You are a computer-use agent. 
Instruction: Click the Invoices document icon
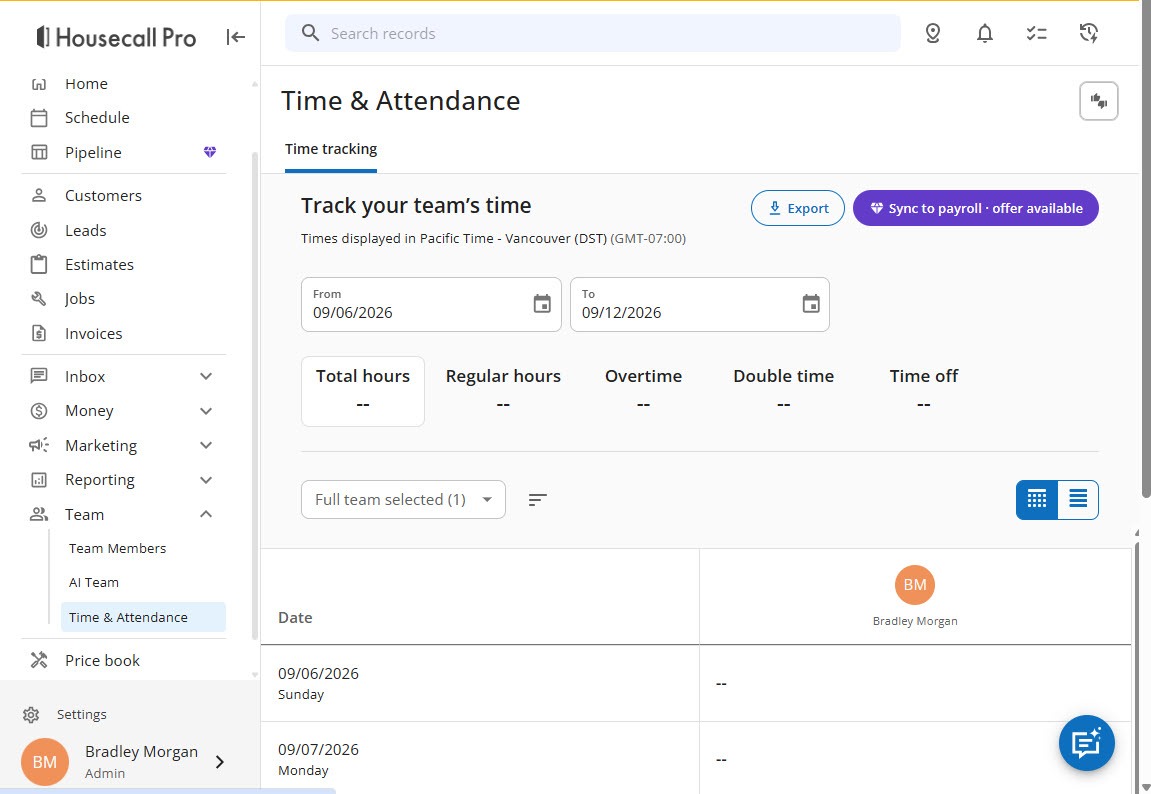coord(39,333)
